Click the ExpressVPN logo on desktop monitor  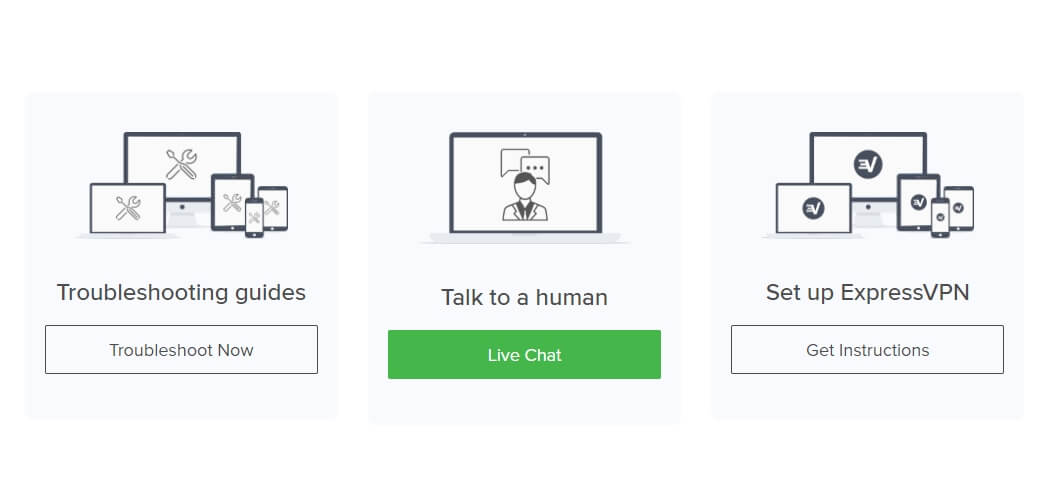[x=867, y=164]
